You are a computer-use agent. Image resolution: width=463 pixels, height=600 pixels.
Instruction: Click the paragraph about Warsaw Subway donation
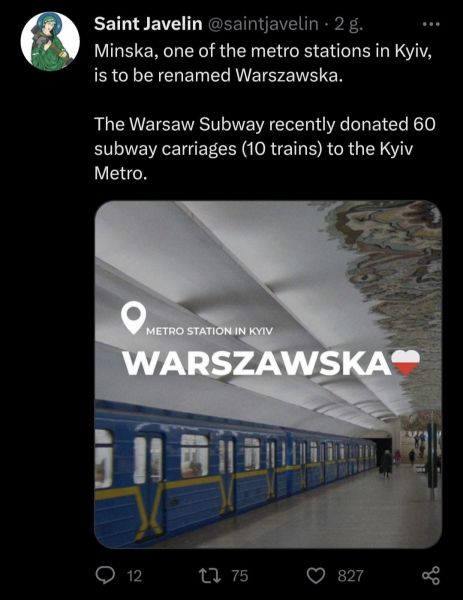pos(265,148)
